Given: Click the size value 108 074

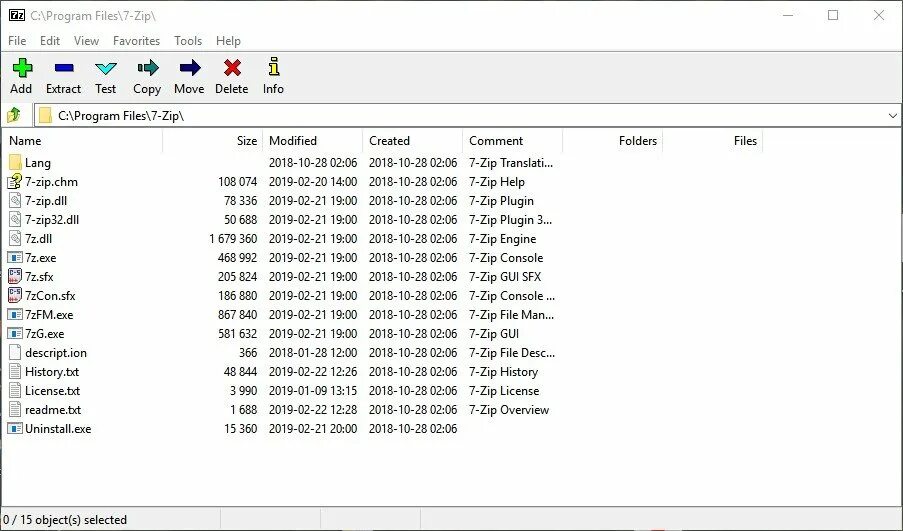Looking at the screenshot, I should coord(237,182).
